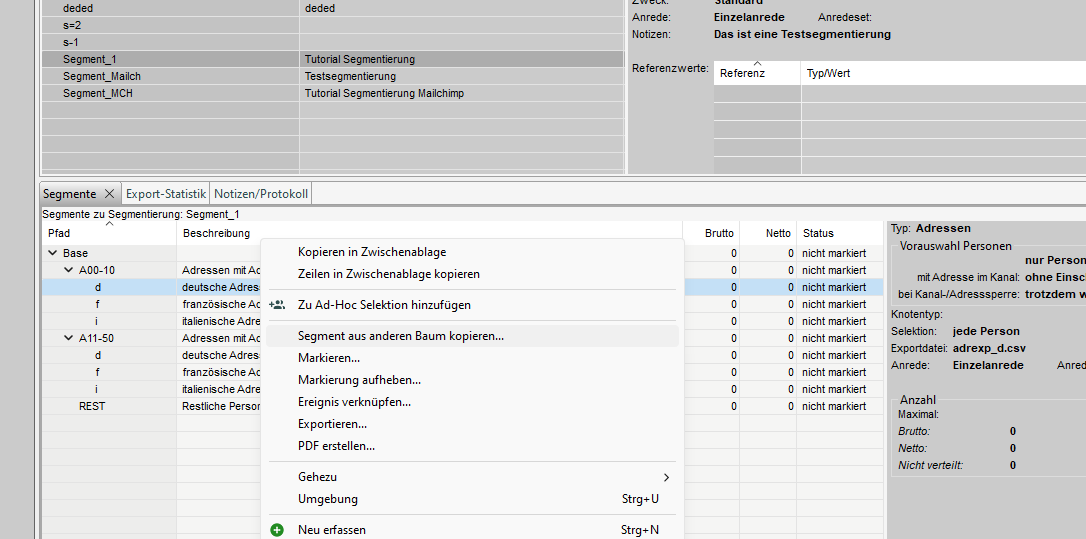Collapse the A00-10 tree branch
This screenshot has height=539, width=1086.
pos(68,271)
